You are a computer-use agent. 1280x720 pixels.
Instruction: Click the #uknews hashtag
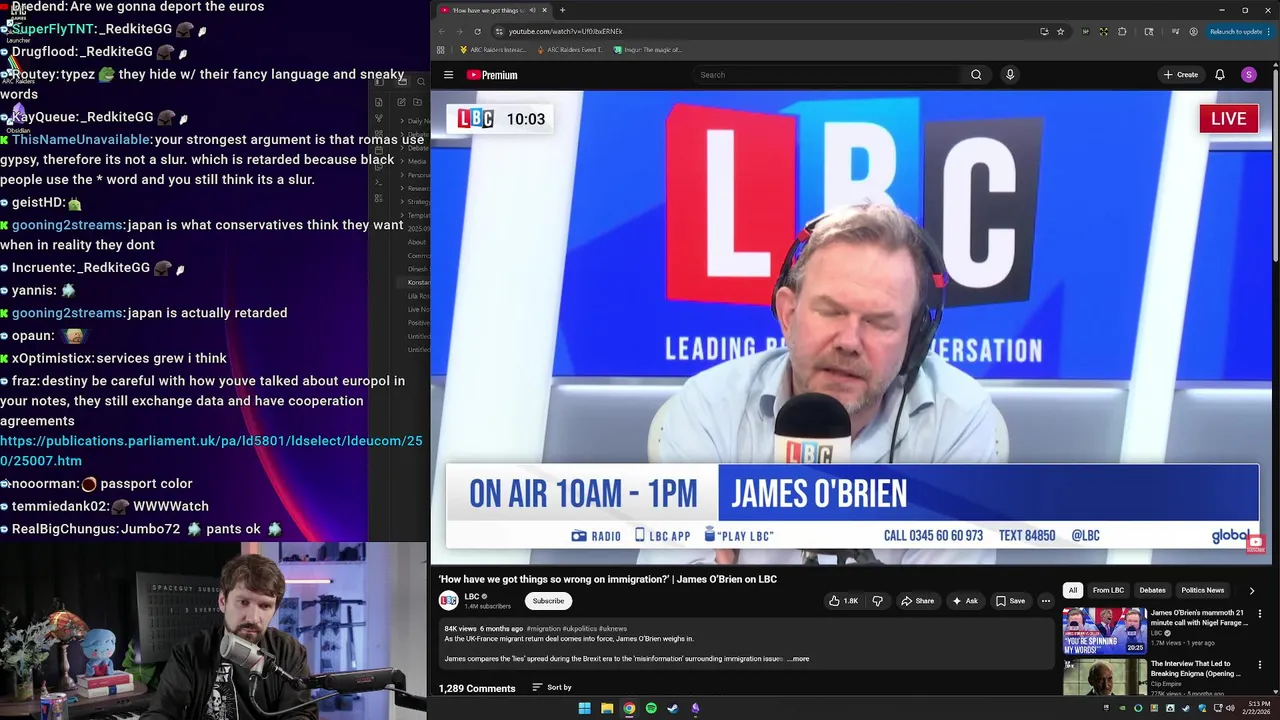613,629
